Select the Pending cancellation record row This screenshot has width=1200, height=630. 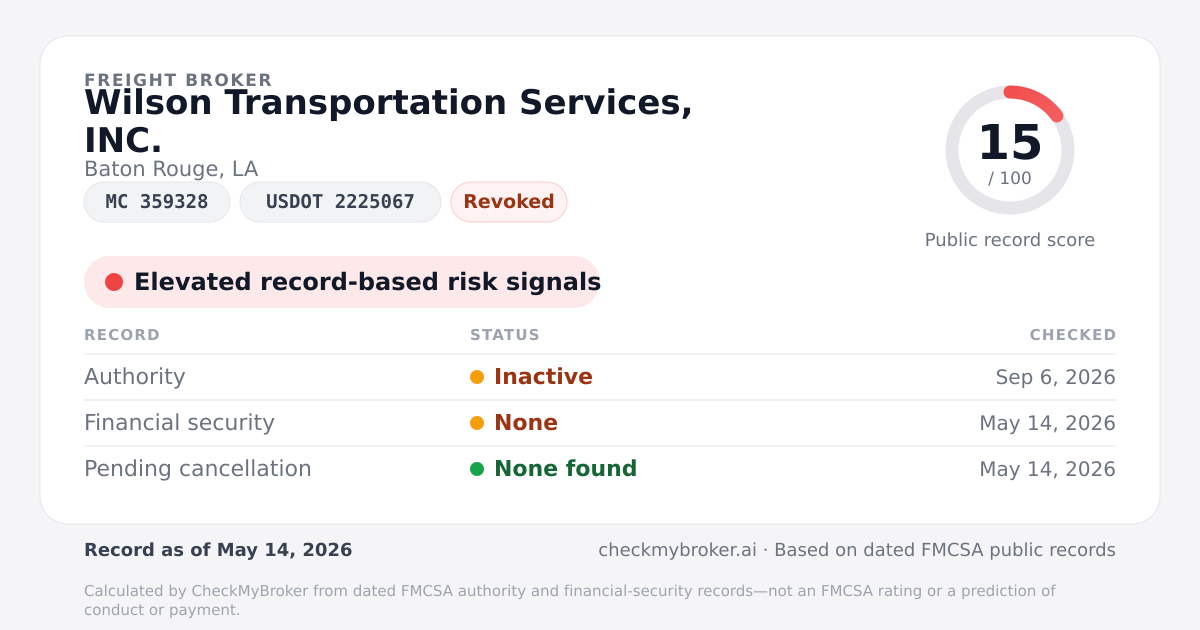(600, 469)
